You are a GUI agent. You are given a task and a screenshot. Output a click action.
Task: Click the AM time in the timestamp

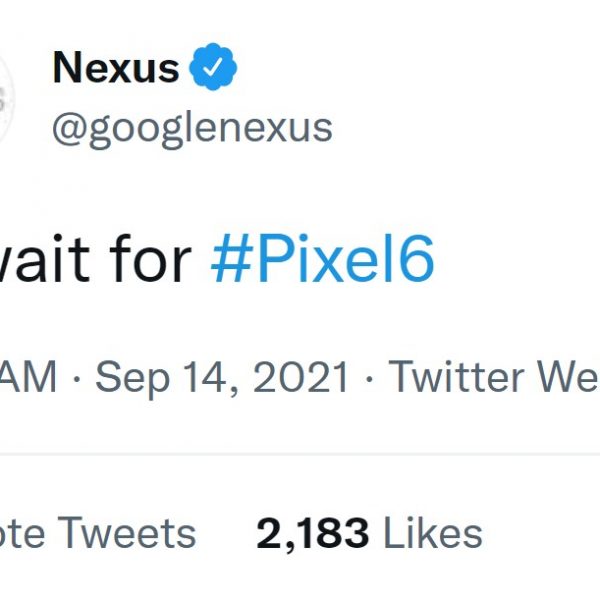(28, 378)
